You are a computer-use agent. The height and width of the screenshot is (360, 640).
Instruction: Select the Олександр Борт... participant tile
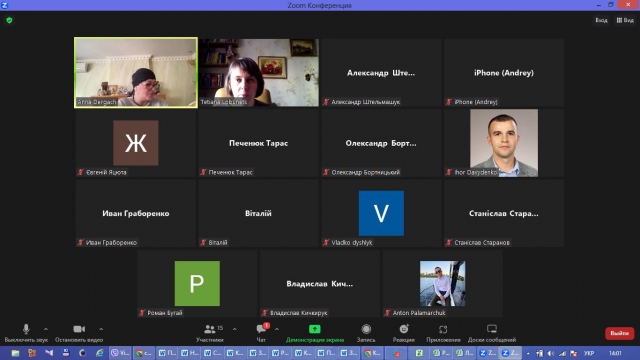(381, 143)
